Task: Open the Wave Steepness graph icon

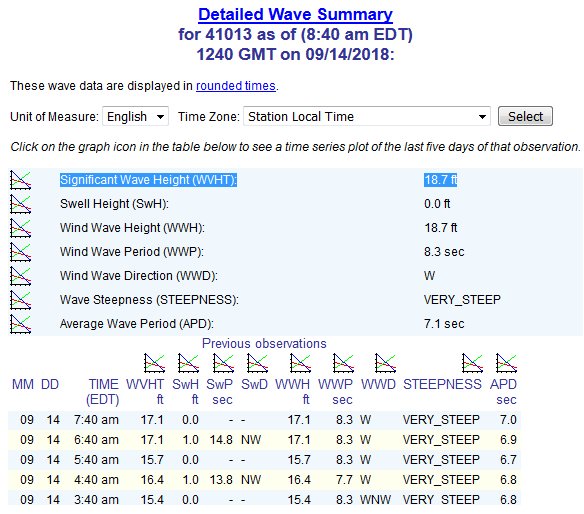Action: coord(20,300)
